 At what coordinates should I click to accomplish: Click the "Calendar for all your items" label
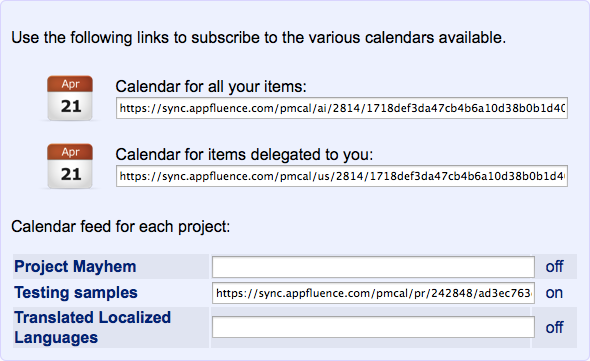pyautogui.click(x=211, y=87)
